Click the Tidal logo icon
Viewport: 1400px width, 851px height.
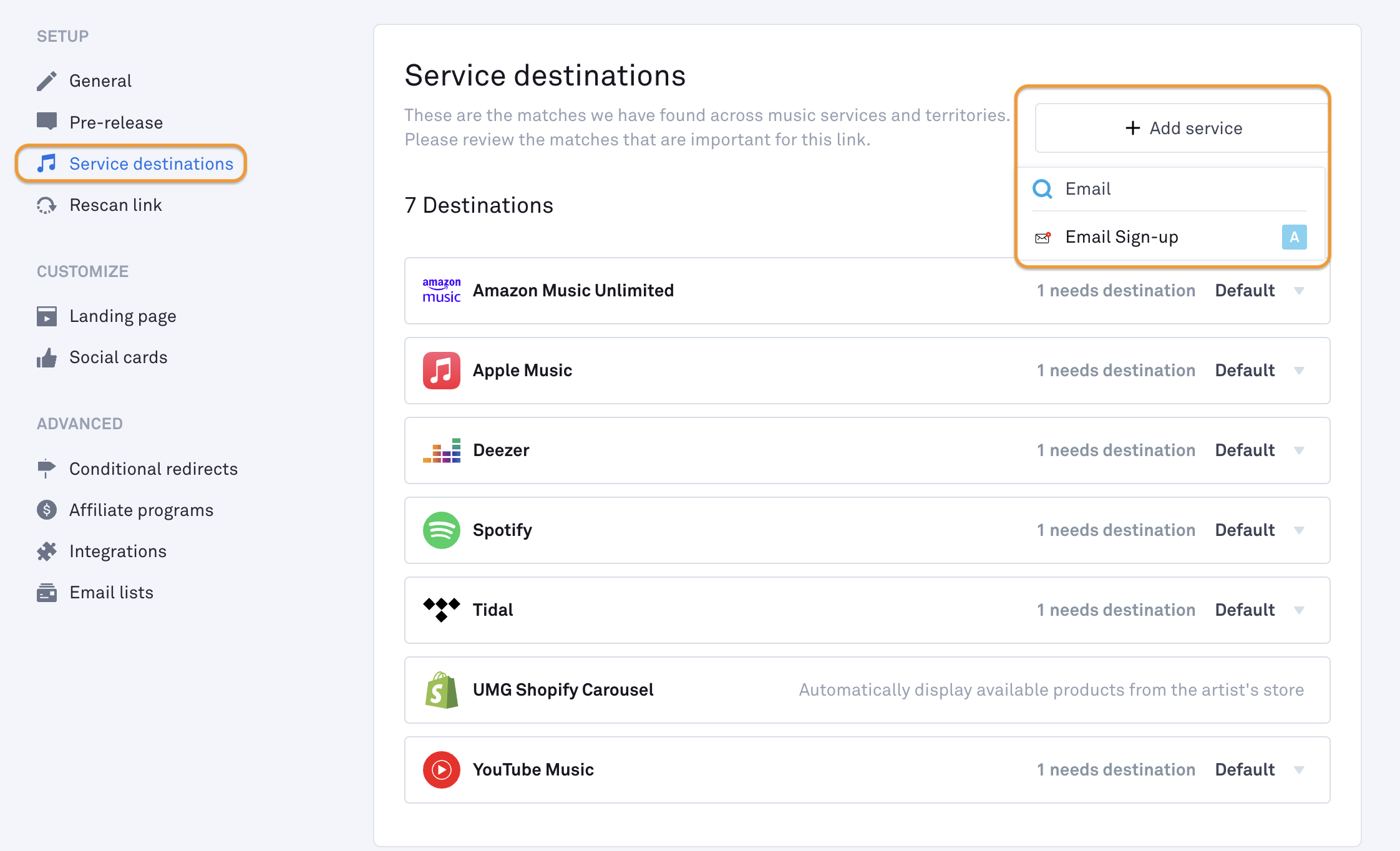pyautogui.click(x=442, y=610)
